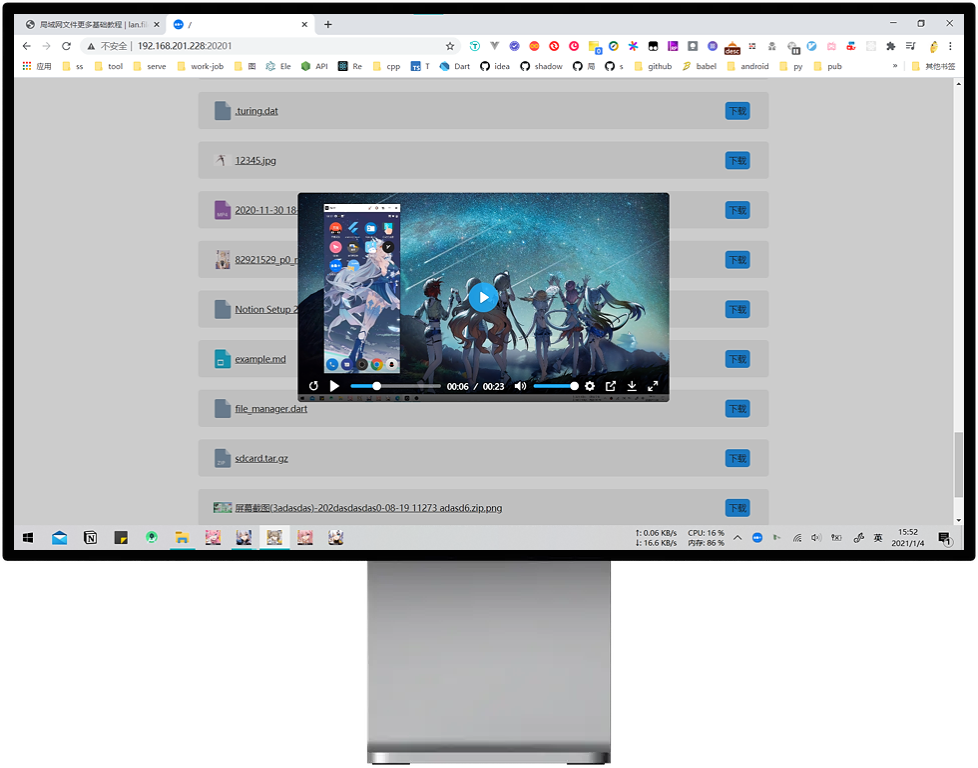The height and width of the screenshot is (768, 978).
Task: Click the purple MP4 file icon
Action: pos(222,210)
